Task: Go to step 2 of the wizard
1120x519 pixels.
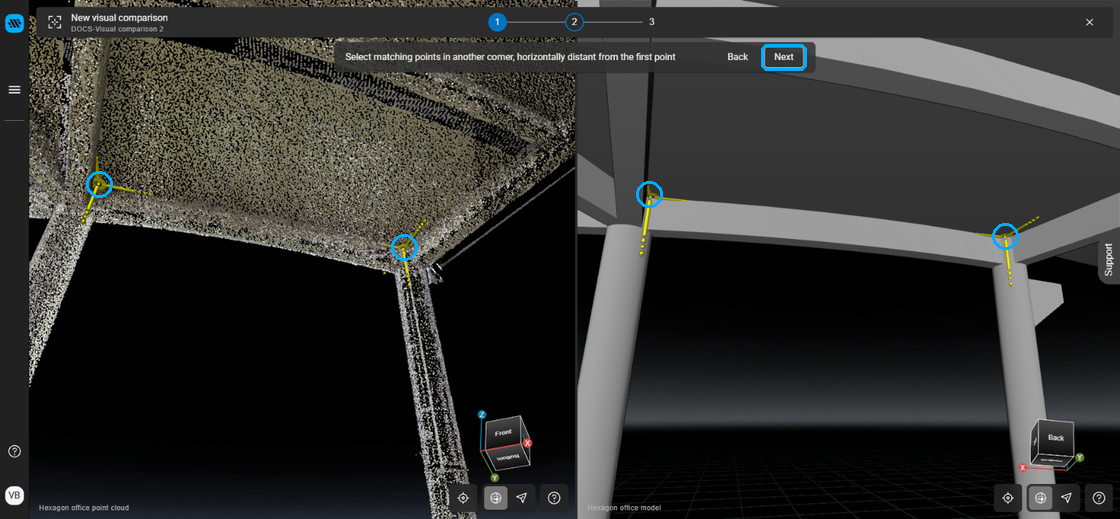Action: tap(574, 22)
